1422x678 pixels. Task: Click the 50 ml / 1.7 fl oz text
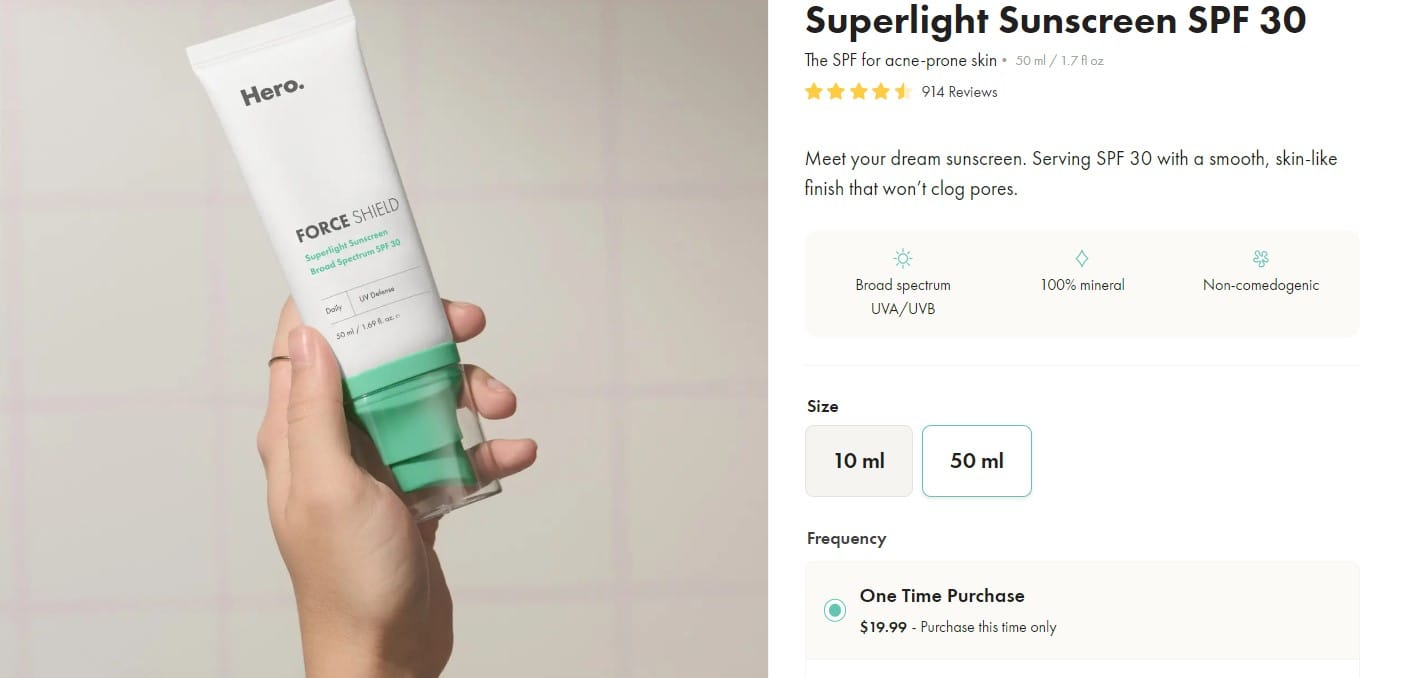coord(1059,61)
